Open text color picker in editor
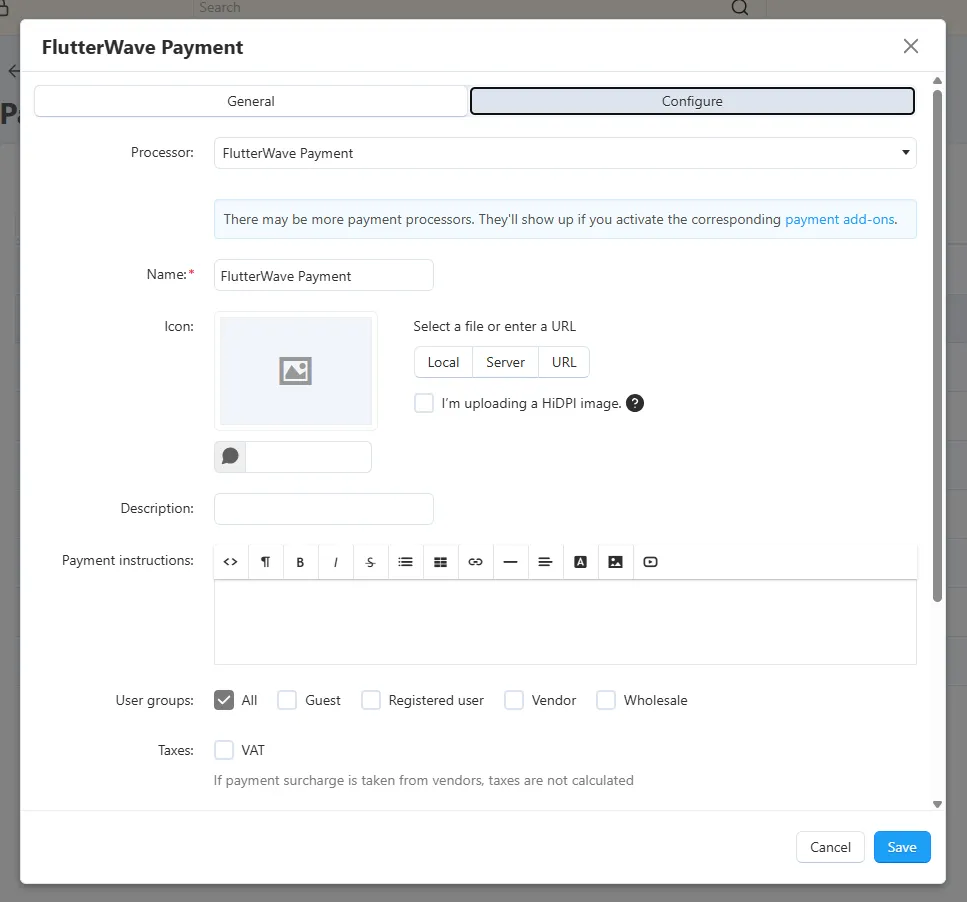Screen dimensions: 967x902 580,562
